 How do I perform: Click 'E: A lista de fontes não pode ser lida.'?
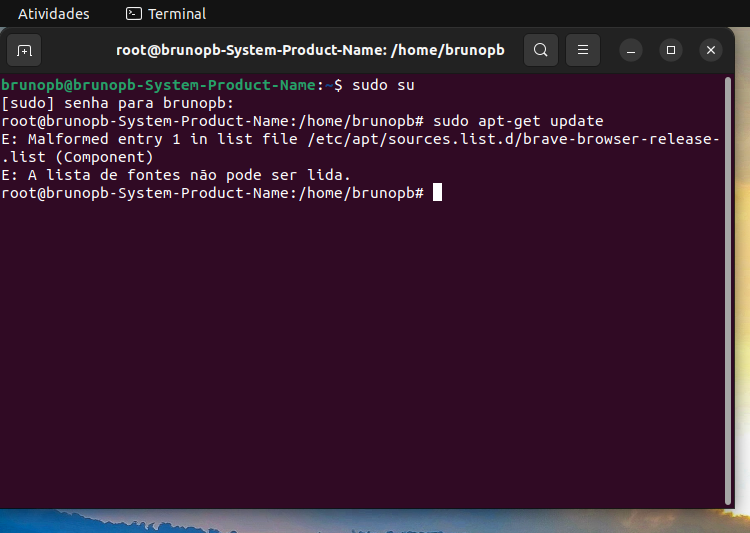pos(176,175)
